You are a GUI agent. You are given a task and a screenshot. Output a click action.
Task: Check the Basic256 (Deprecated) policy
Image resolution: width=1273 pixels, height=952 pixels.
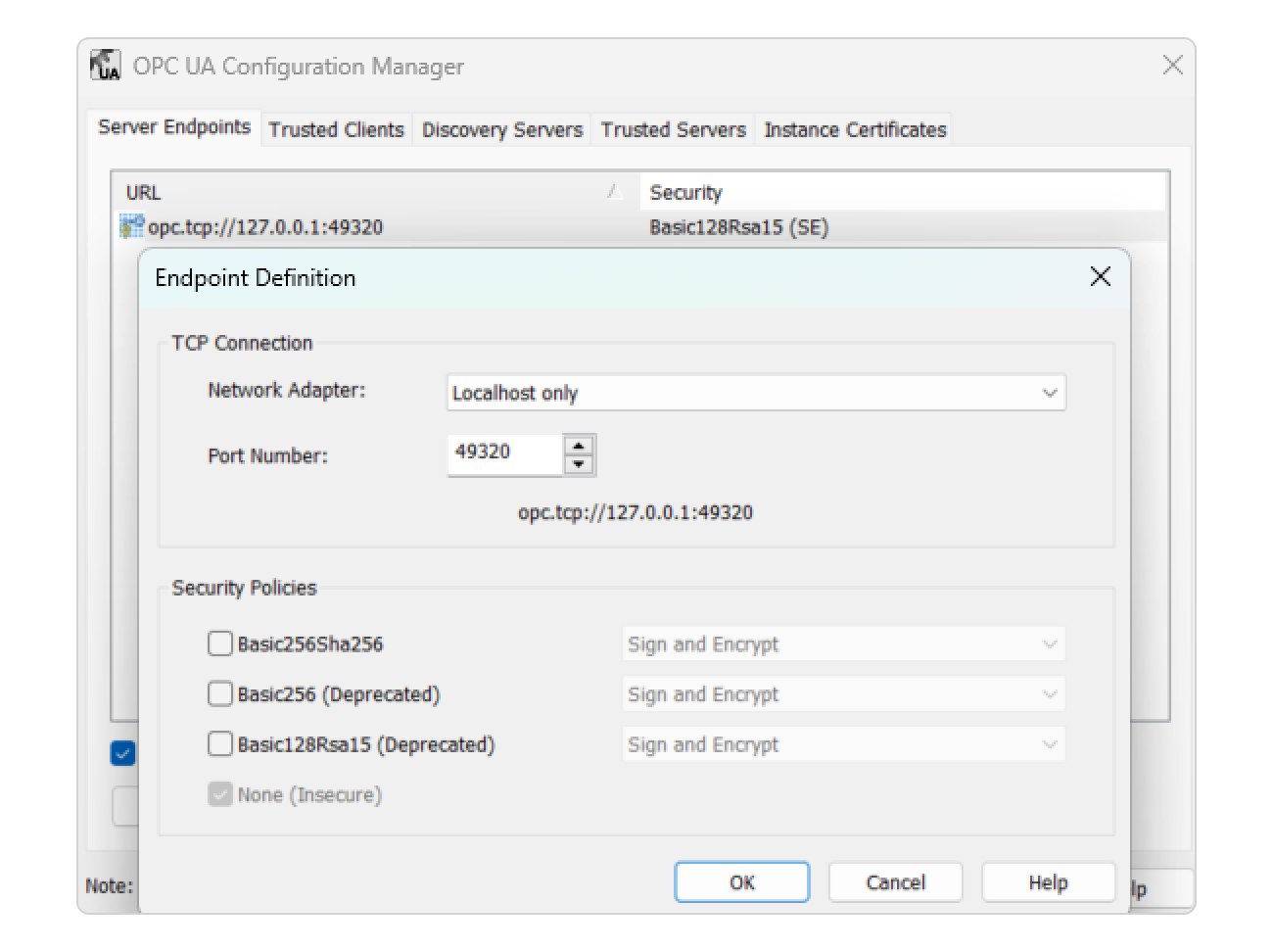pos(220,694)
